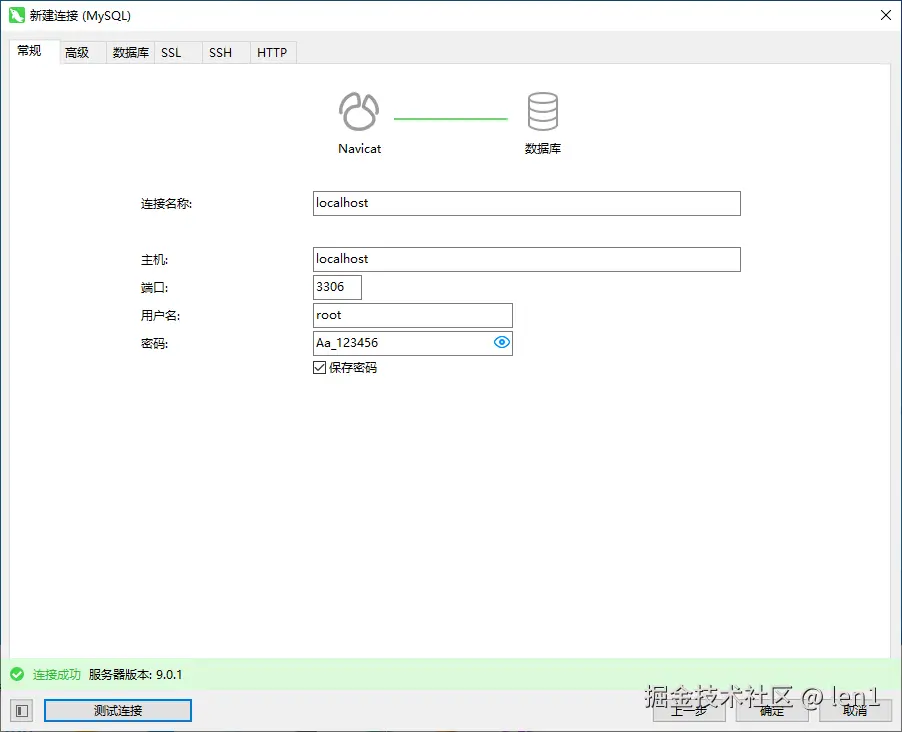Click the 密码: label
Image resolution: width=902 pixels, height=732 pixels.
tap(154, 344)
